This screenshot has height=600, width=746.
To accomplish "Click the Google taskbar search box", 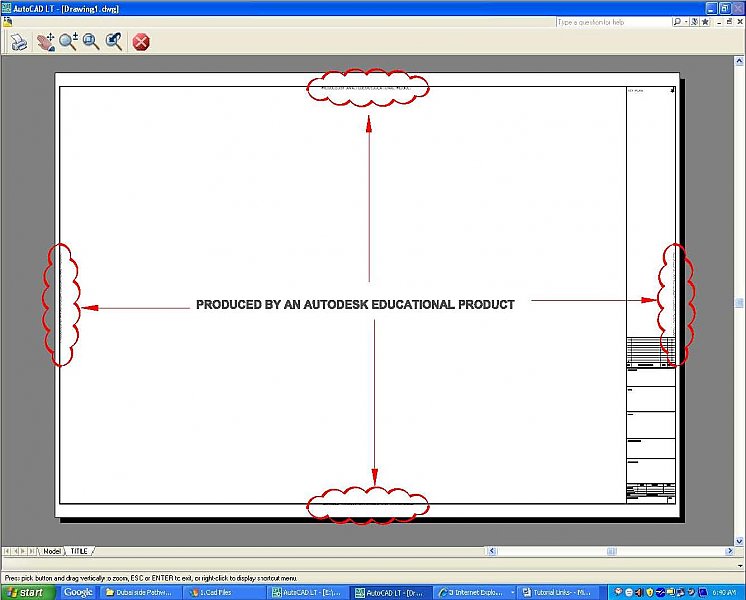I will coord(78,592).
